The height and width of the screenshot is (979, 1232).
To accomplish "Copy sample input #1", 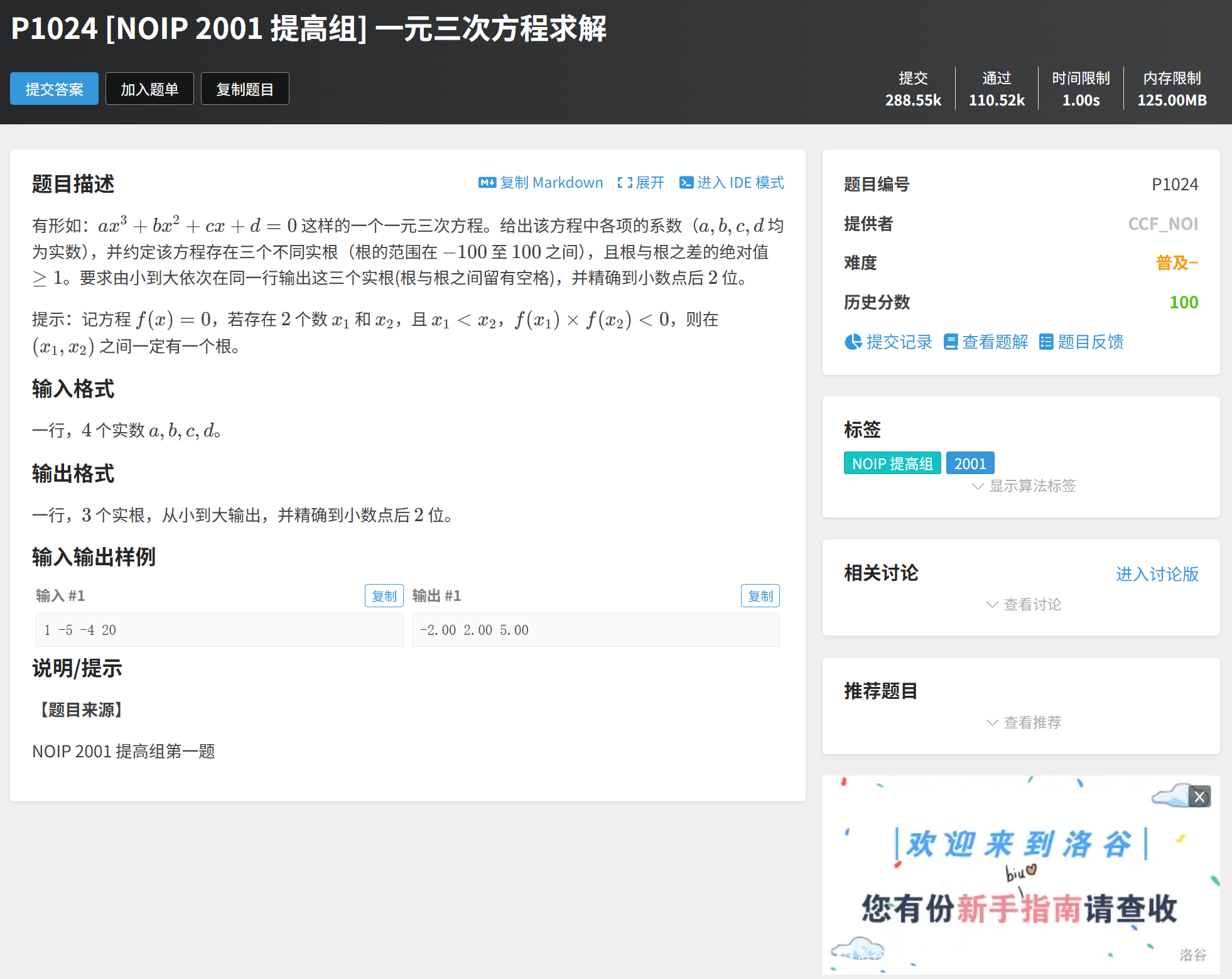I will [x=384, y=596].
